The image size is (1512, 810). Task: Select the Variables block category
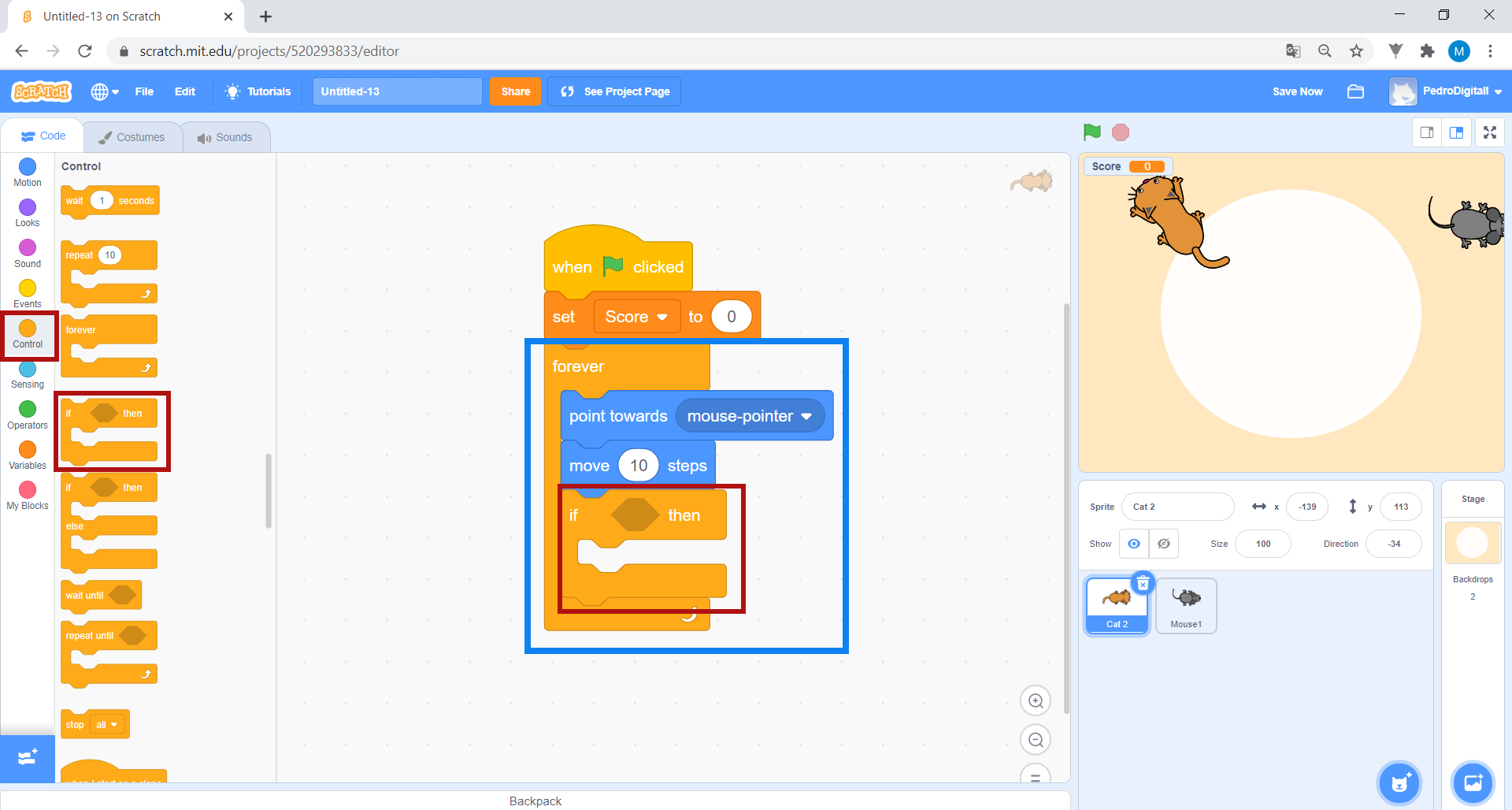tap(28, 455)
